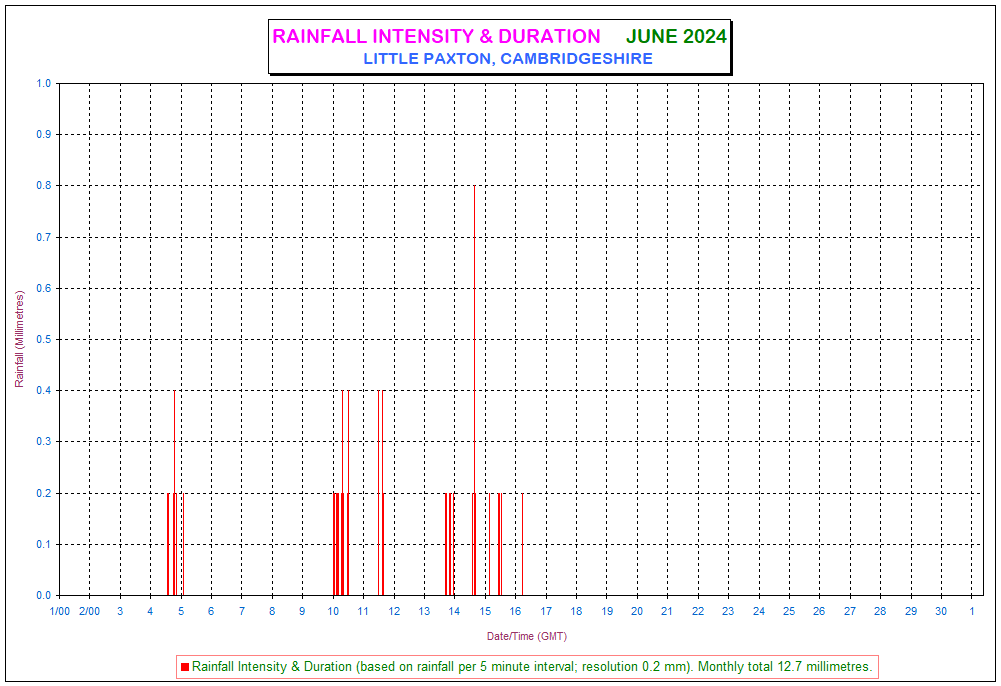Click the day 26 x-axis label
Screen dimensions: 1001x686
tap(819, 611)
